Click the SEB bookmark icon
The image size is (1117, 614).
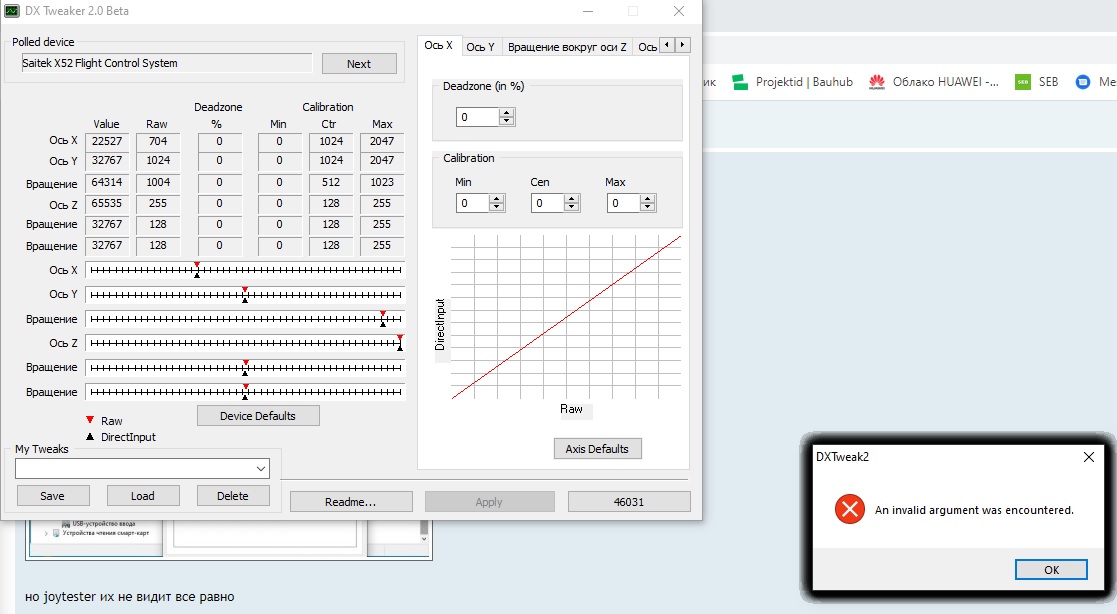tap(1023, 83)
